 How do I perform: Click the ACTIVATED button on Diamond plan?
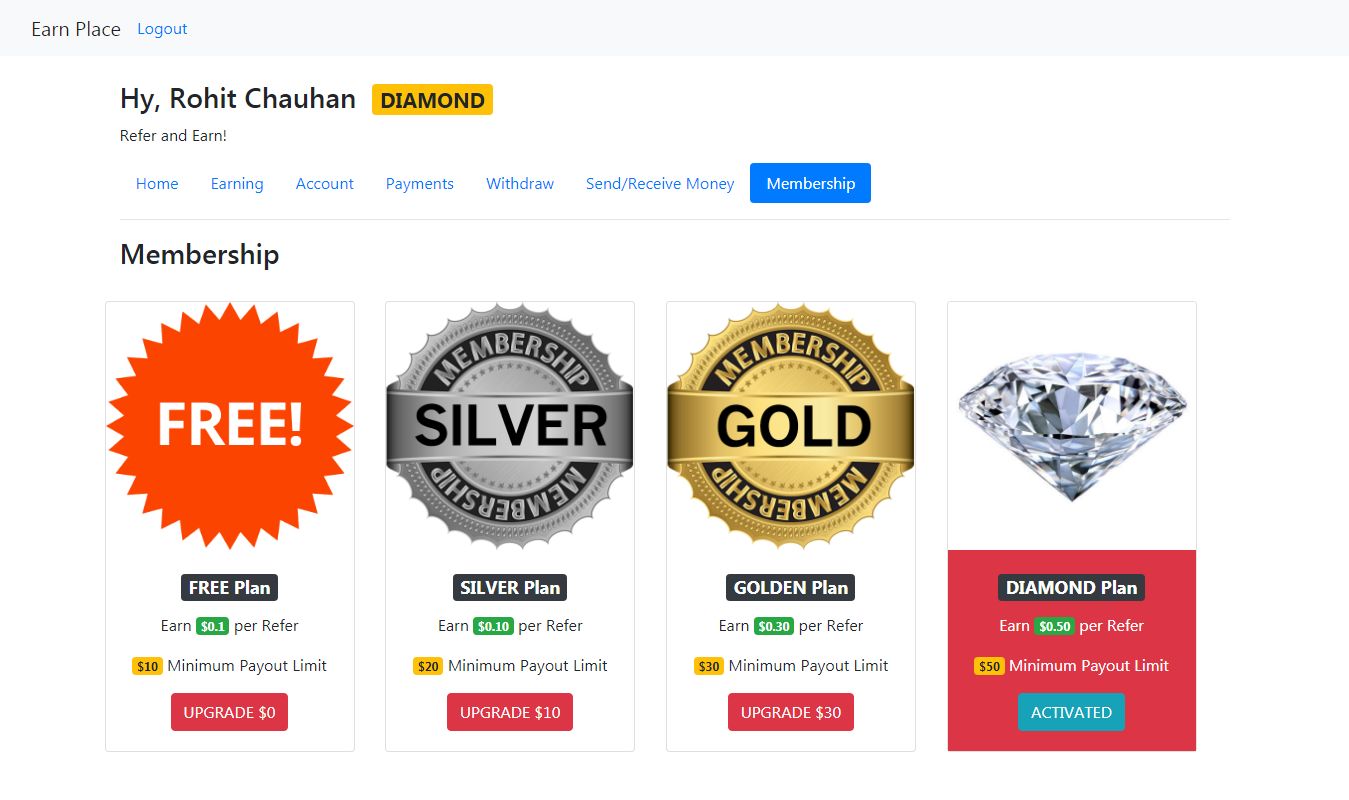[x=1071, y=712]
